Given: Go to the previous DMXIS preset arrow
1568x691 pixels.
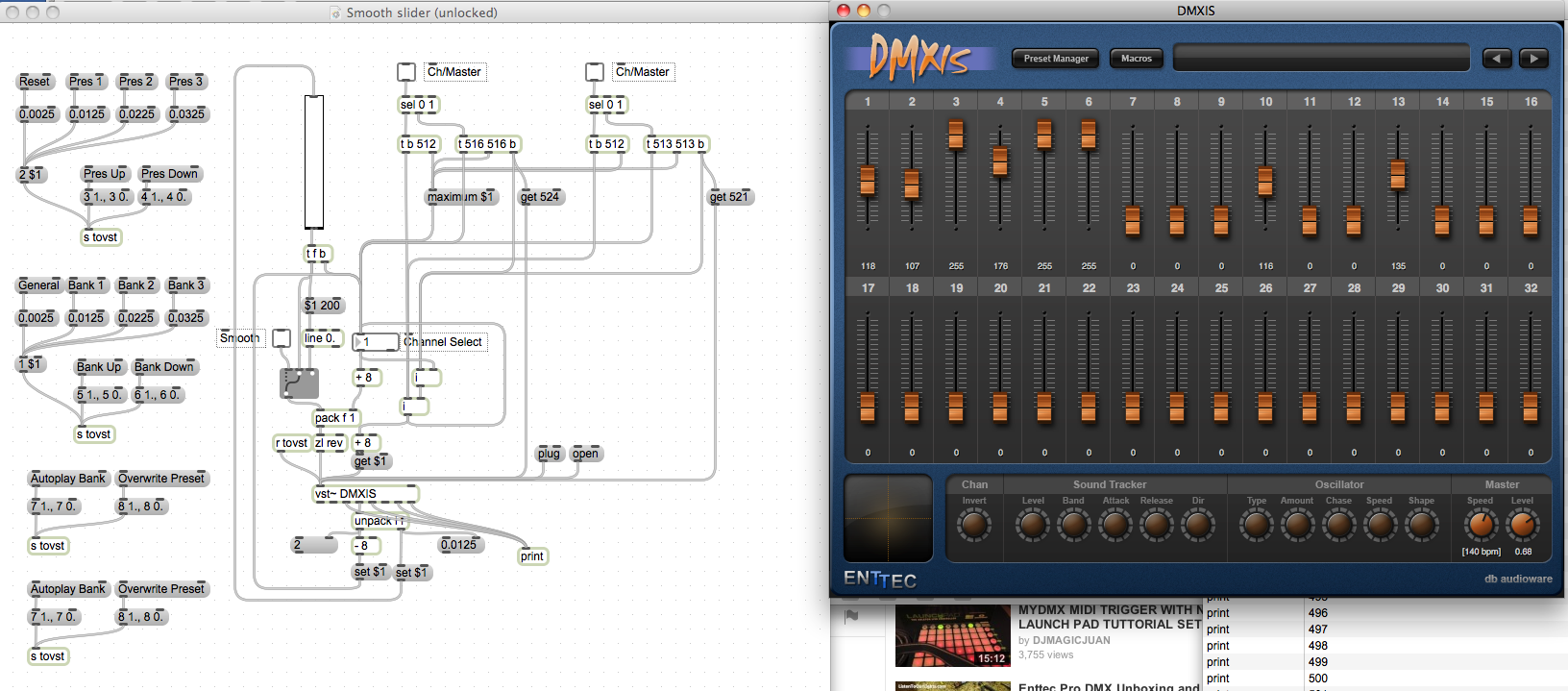Looking at the screenshot, I should click(1496, 59).
